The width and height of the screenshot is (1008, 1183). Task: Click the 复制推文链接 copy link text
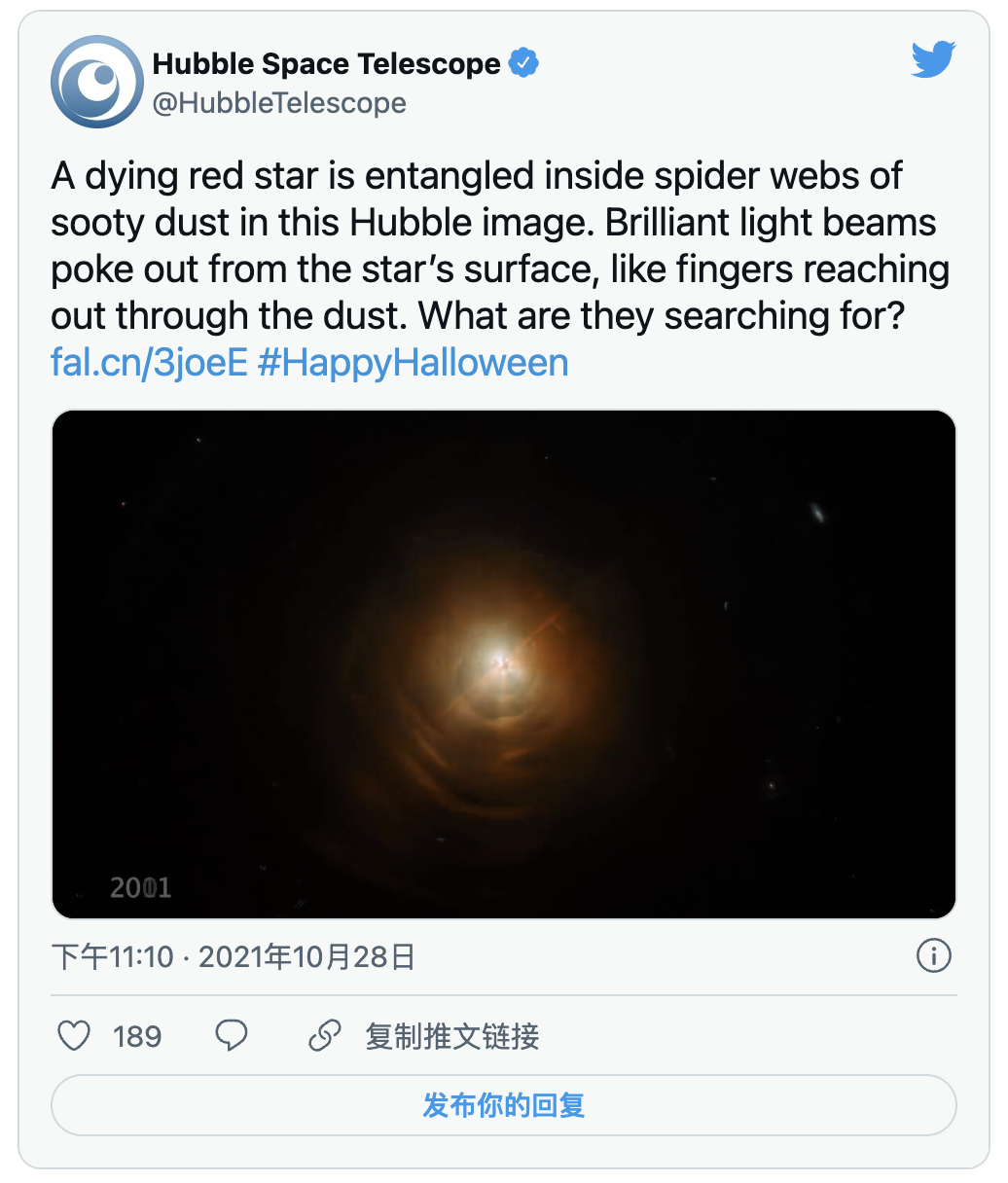click(452, 1036)
